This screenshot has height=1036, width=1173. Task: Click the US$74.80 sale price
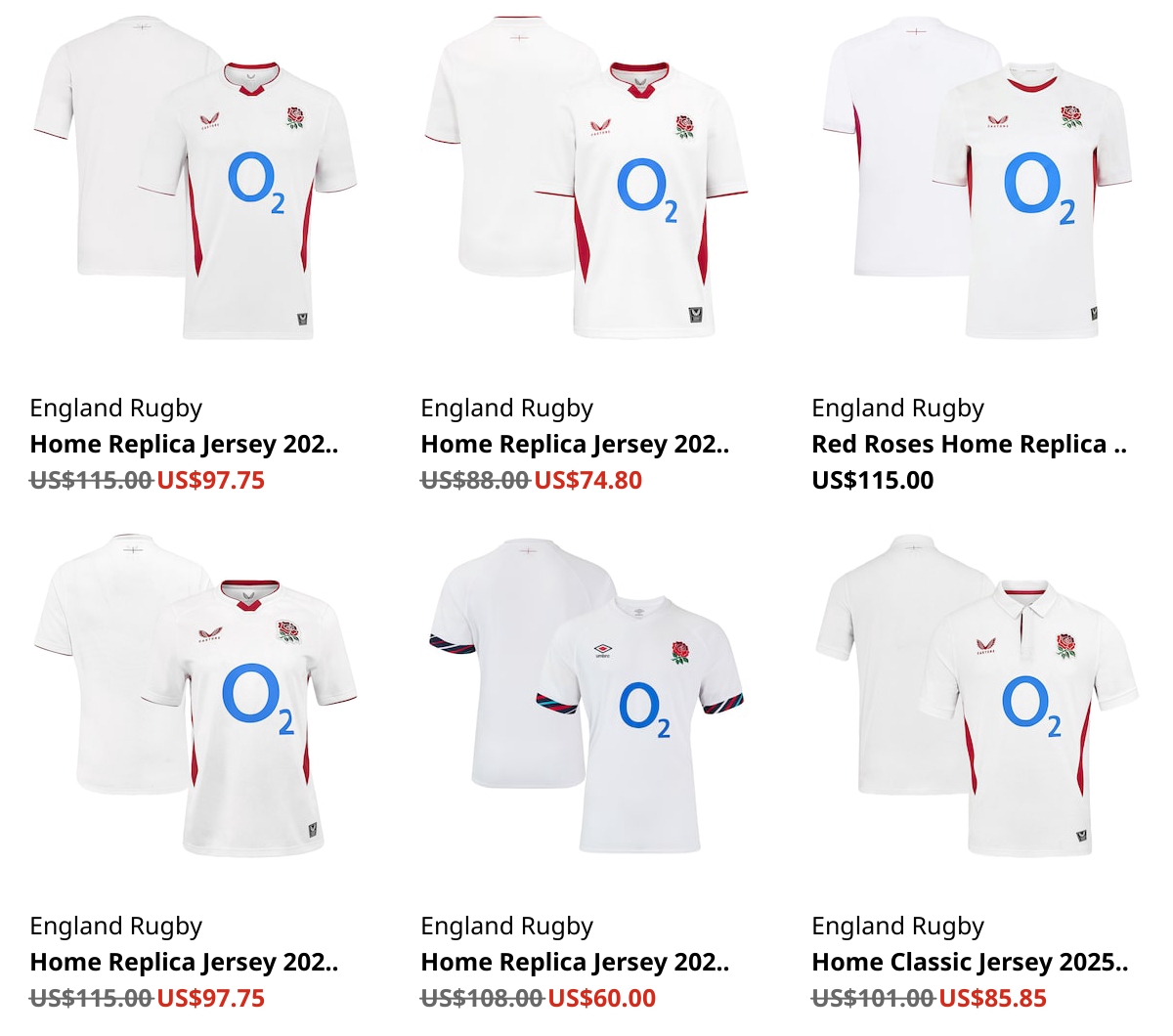coord(588,481)
